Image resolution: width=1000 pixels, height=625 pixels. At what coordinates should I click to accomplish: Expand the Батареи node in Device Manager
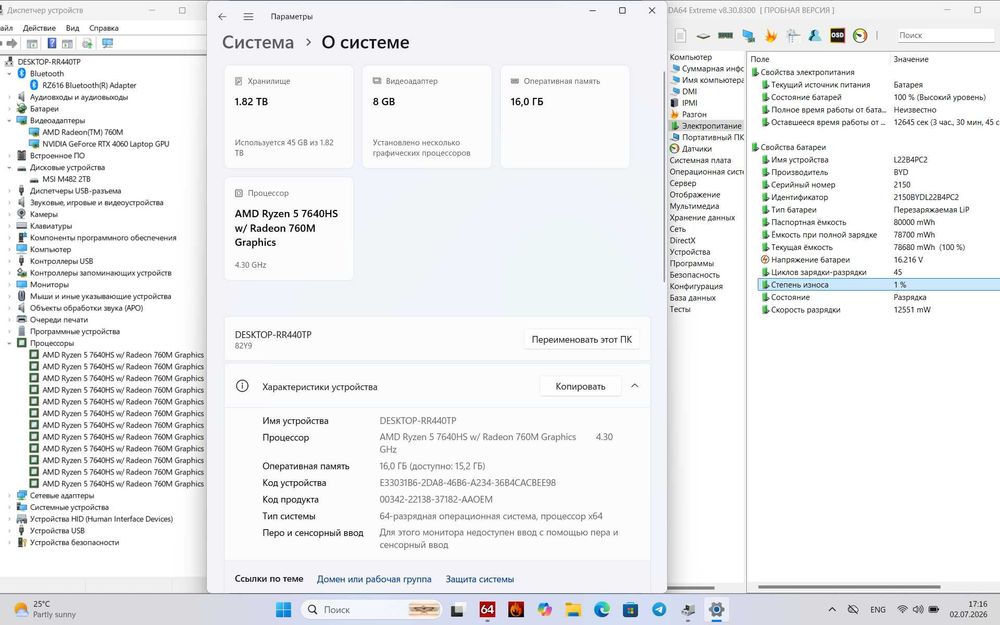click(x=10, y=108)
